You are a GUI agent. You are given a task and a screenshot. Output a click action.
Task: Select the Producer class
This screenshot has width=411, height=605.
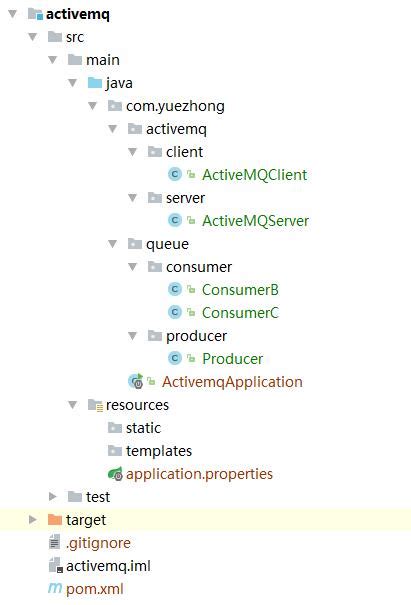pos(233,358)
